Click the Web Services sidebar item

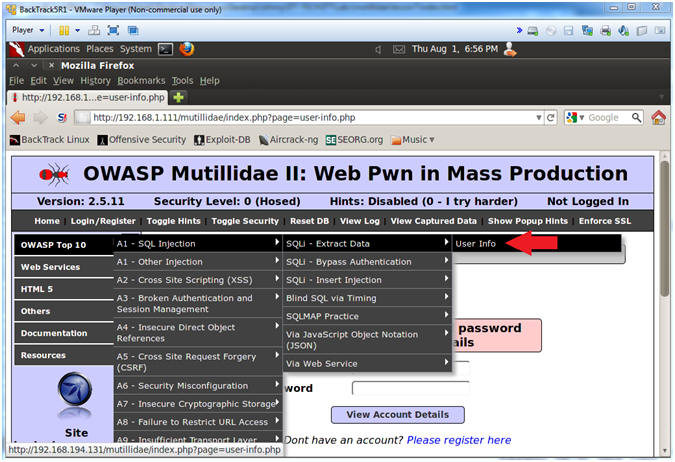pyautogui.click(x=64, y=267)
